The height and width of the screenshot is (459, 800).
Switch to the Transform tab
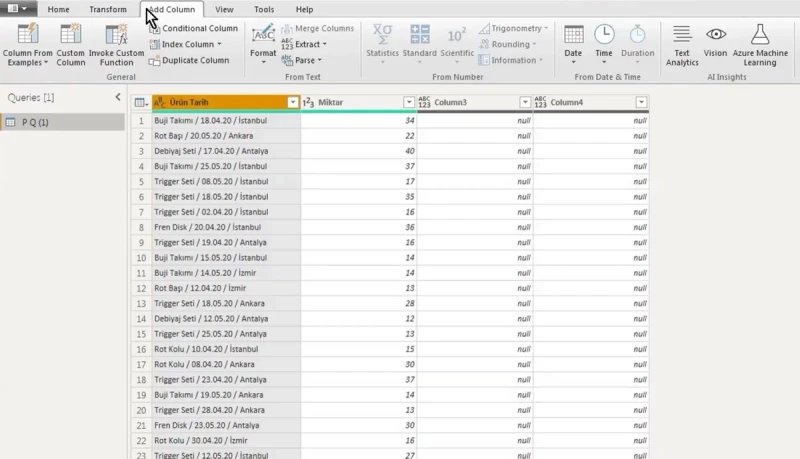108,9
